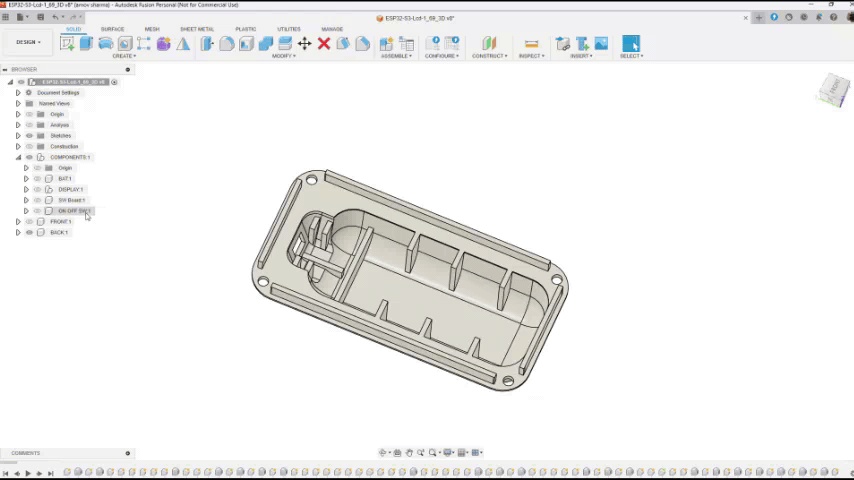Expand the ON OFF SW:1 component
The image size is (854, 480).
pyautogui.click(x=26, y=211)
